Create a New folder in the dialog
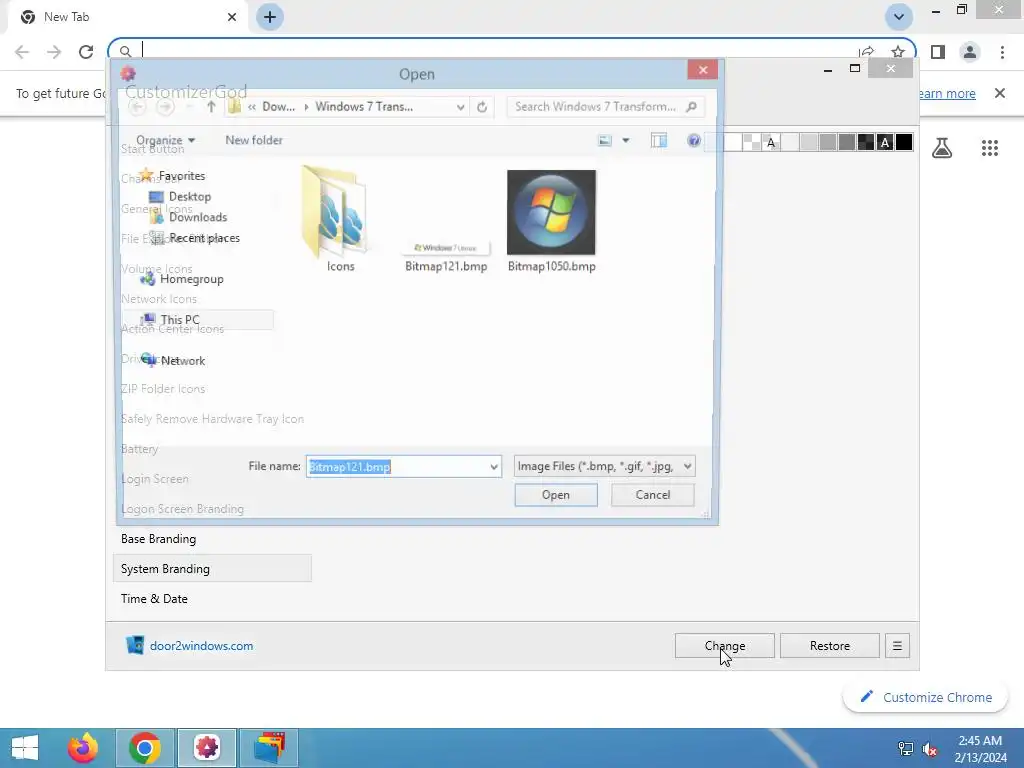 pyautogui.click(x=254, y=140)
